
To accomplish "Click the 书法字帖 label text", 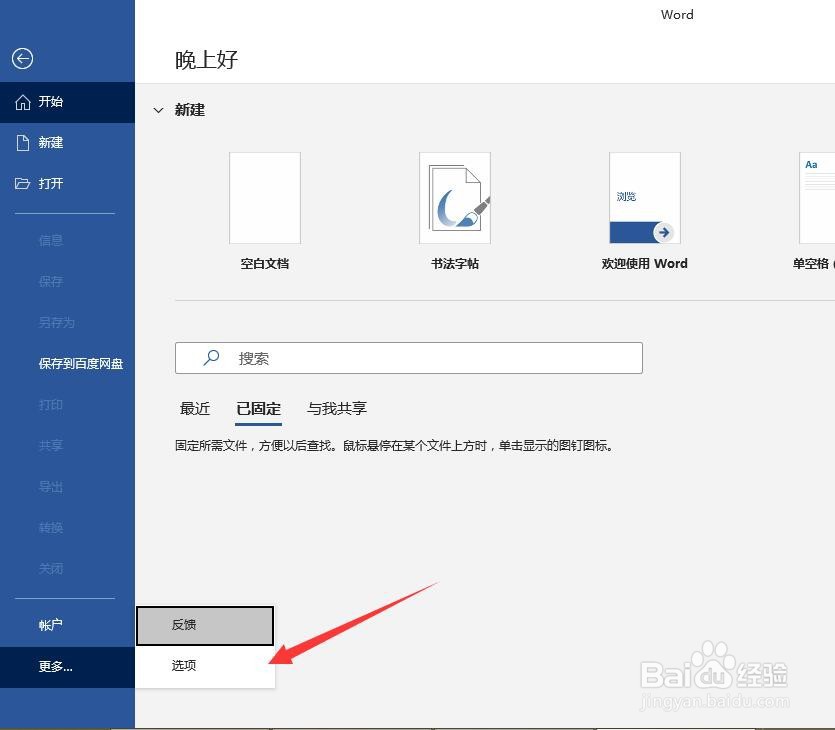I will click(x=455, y=264).
